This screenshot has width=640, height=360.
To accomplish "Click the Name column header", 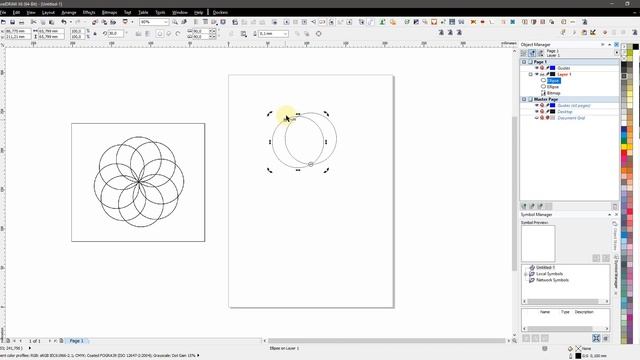I will pos(545,312).
